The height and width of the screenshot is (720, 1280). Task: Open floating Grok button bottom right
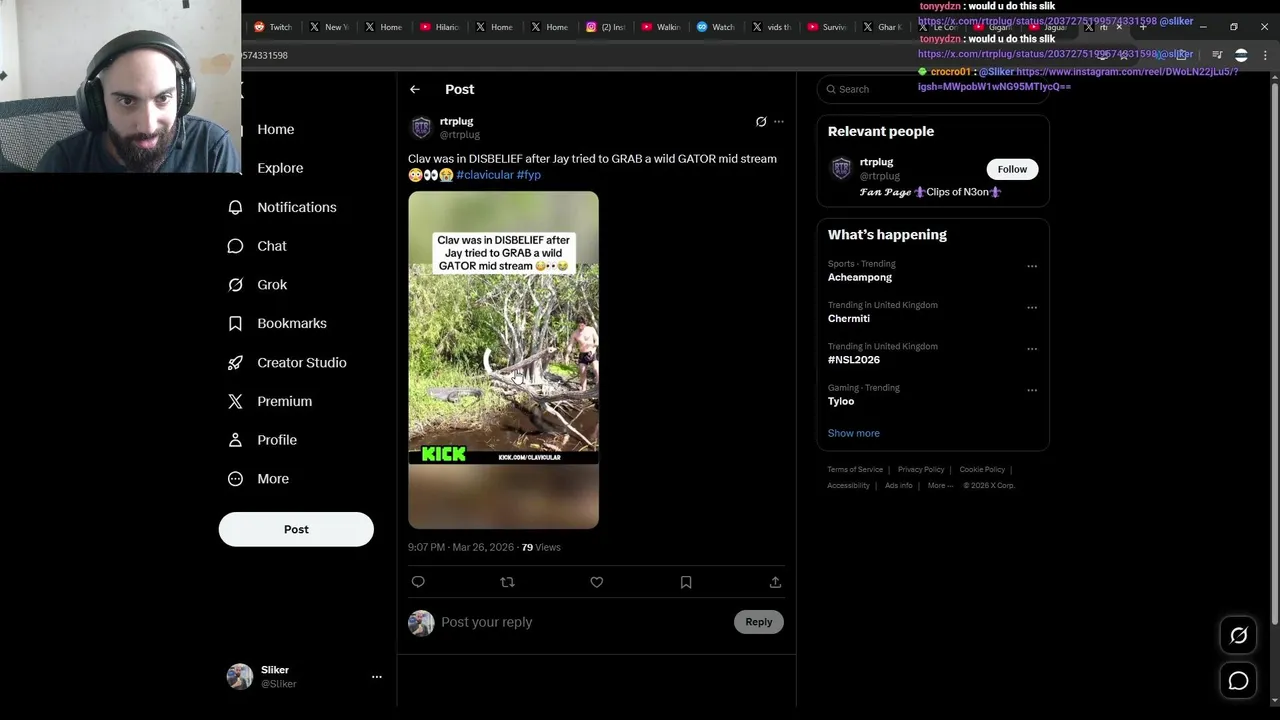click(x=1238, y=635)
